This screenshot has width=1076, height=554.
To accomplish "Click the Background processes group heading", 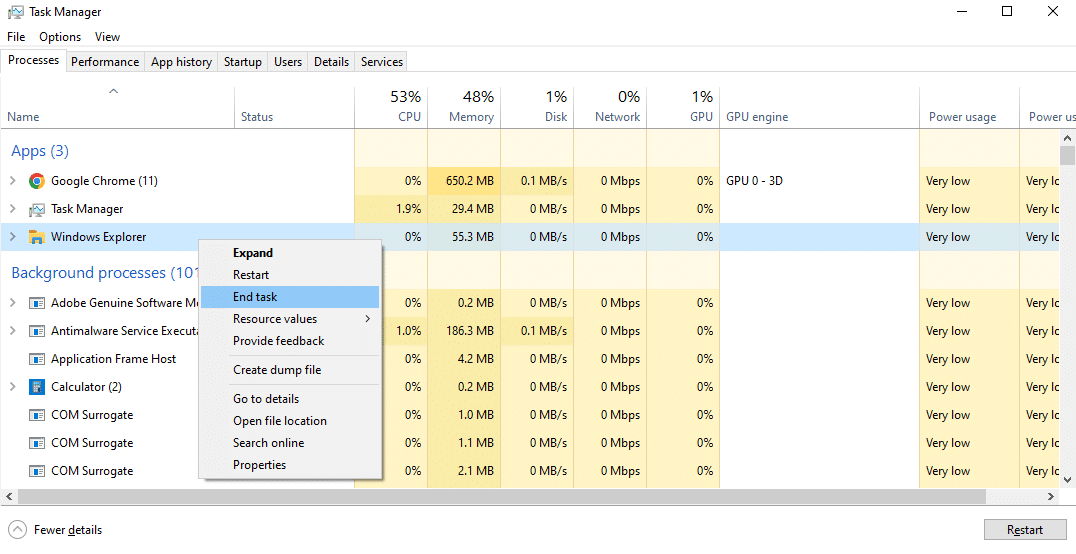I will (105, 273).
